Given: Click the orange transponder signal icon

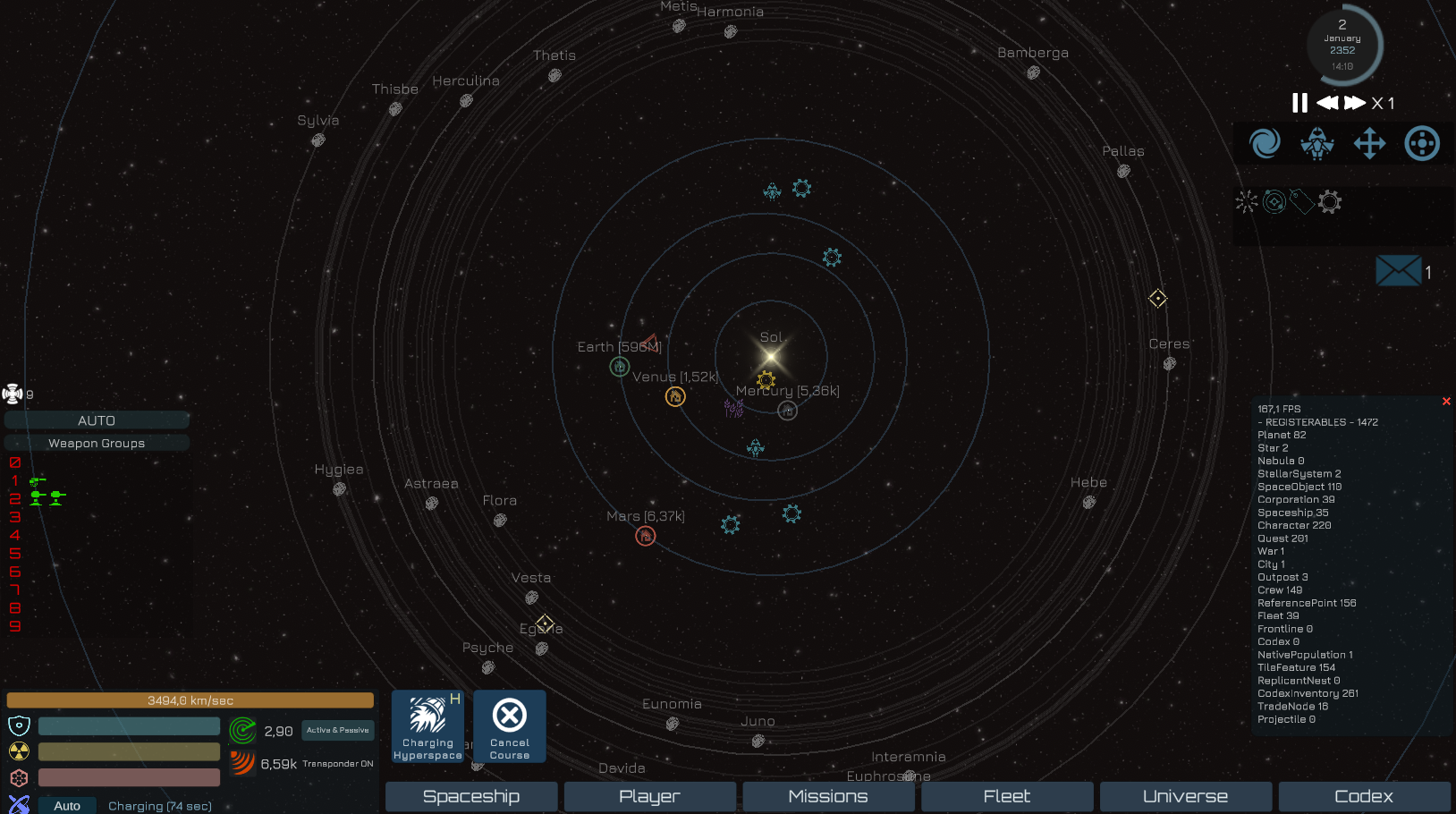Looking at the screenshot, I should [x=242, y=763].
